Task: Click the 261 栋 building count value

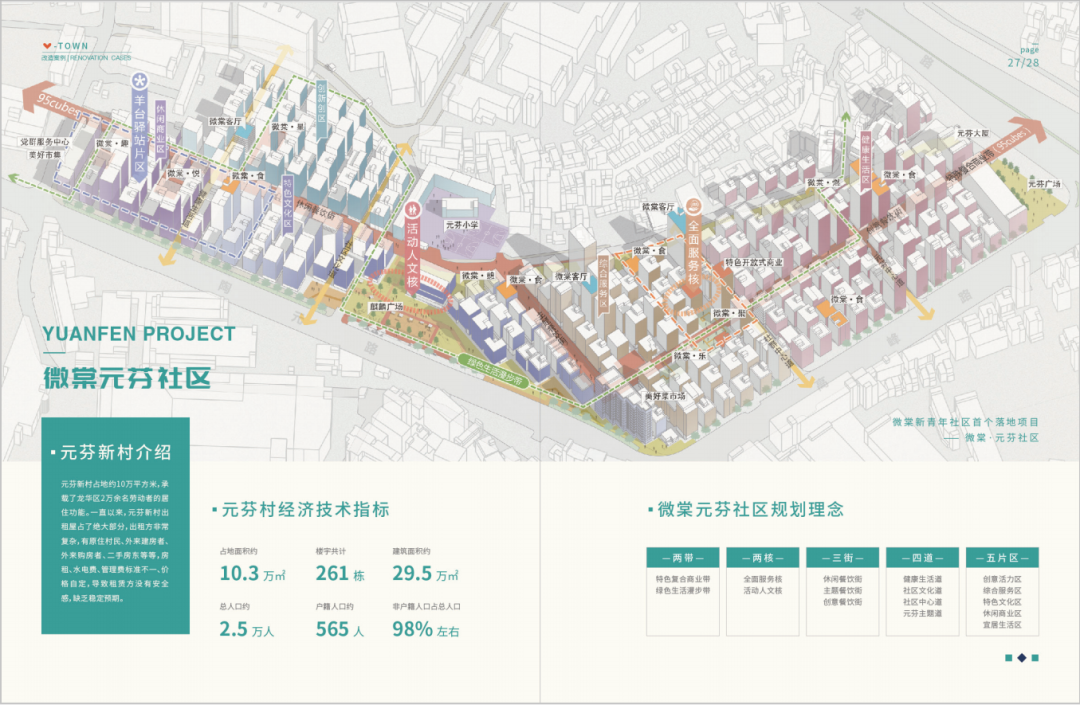Action: (340, 574)
